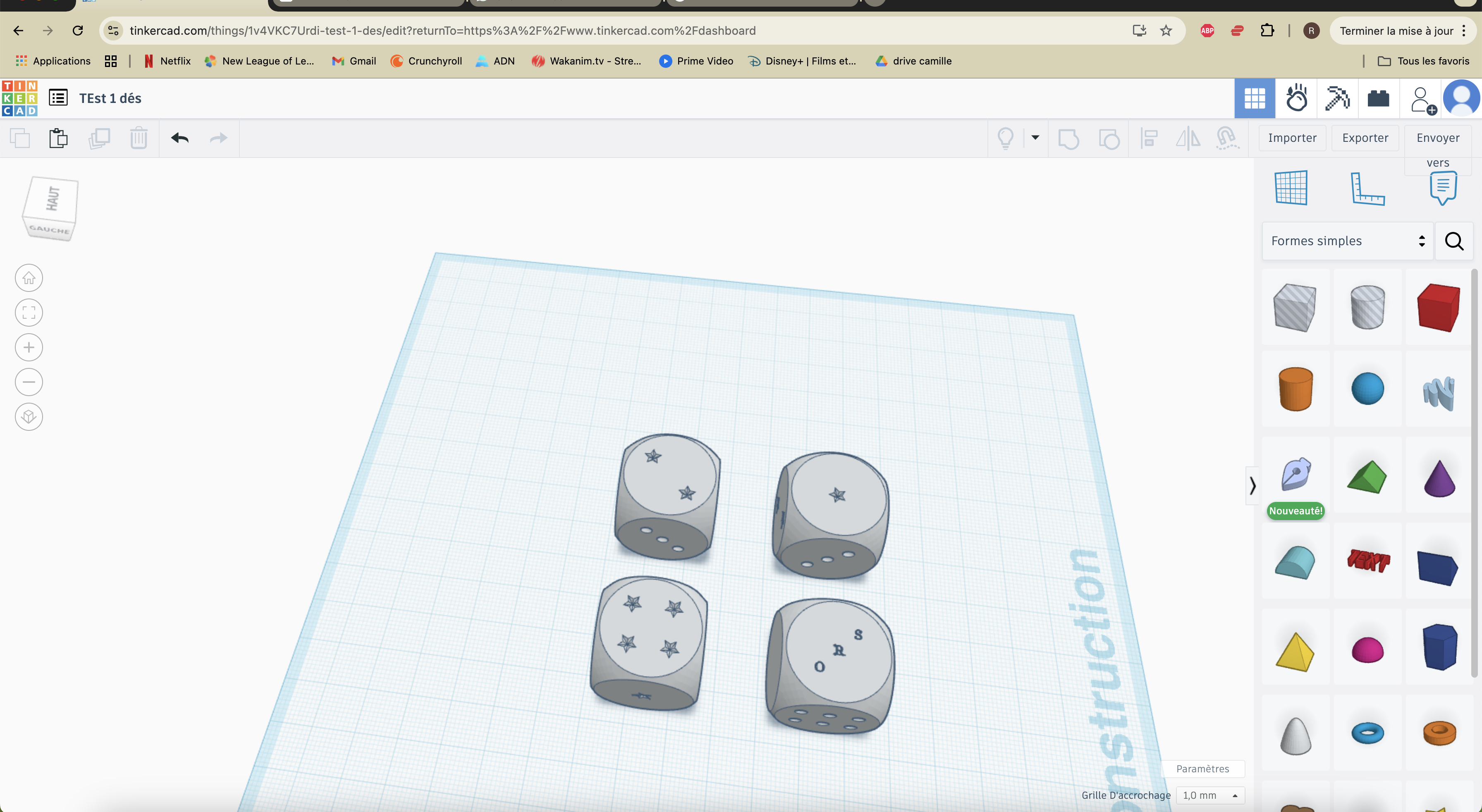Open the Tous les favoris bookmarks folder

[x=1423, y=61]
